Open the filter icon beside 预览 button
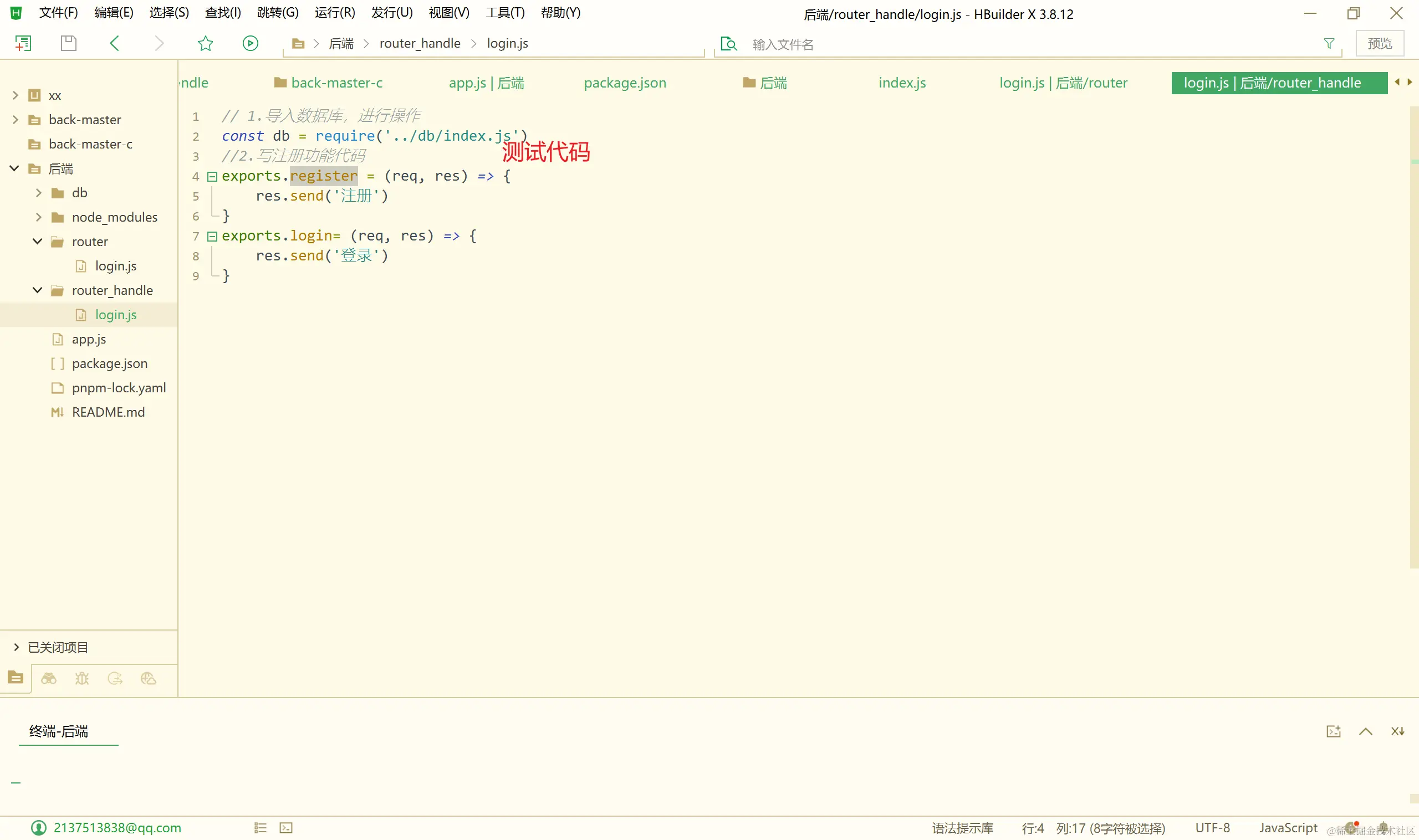 pos(1329,44)
